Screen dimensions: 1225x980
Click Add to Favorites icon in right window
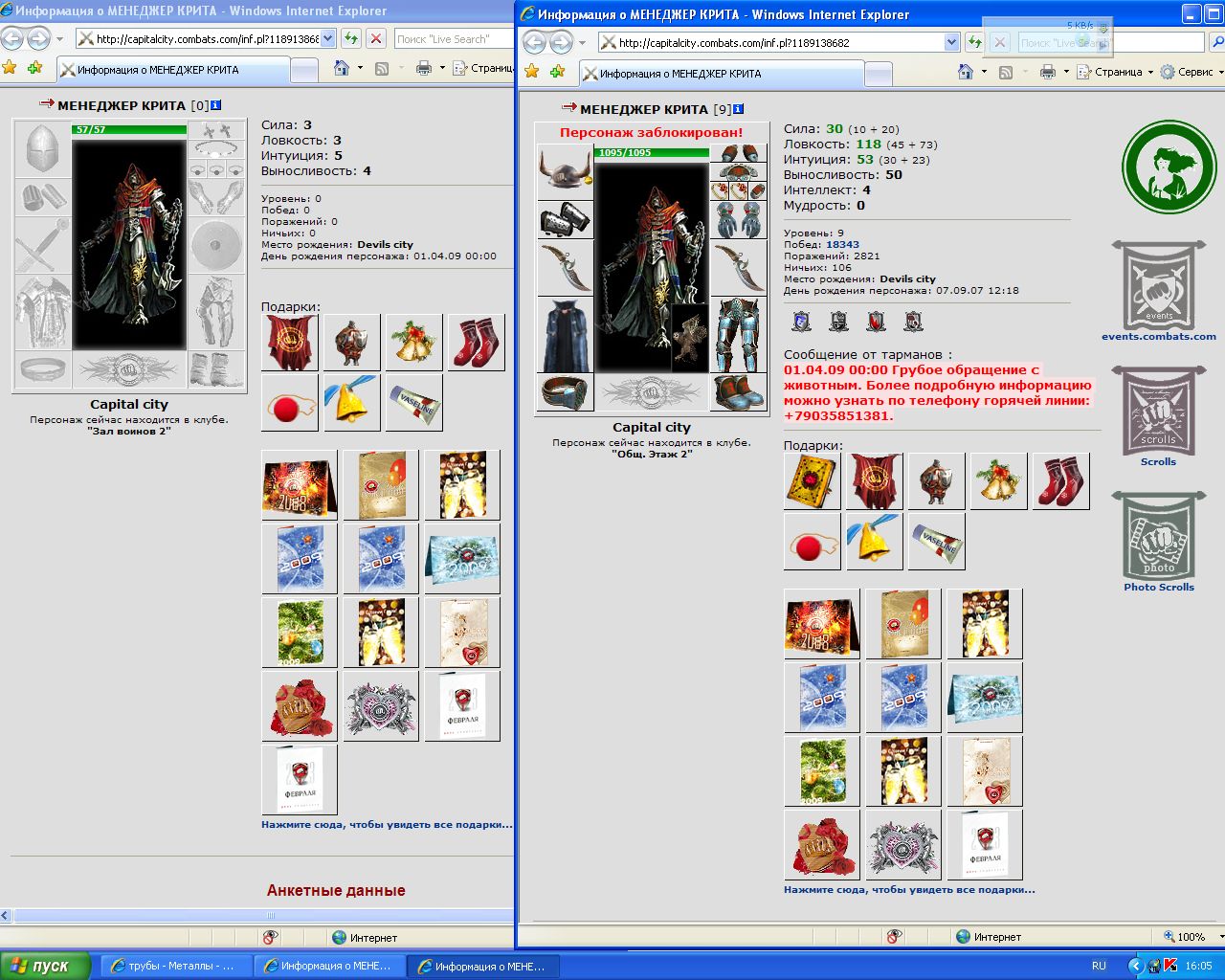pos(558,72)
